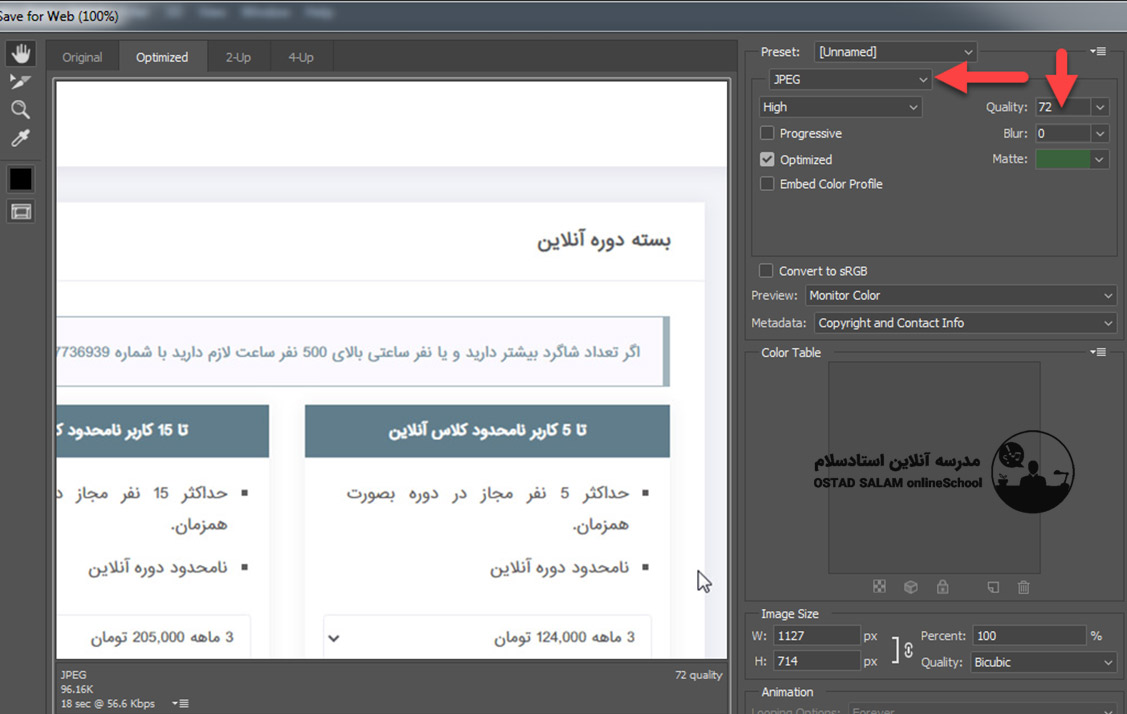Select the Zoom tool
This screenshot has width=1127, height=714.
[20, 109]
